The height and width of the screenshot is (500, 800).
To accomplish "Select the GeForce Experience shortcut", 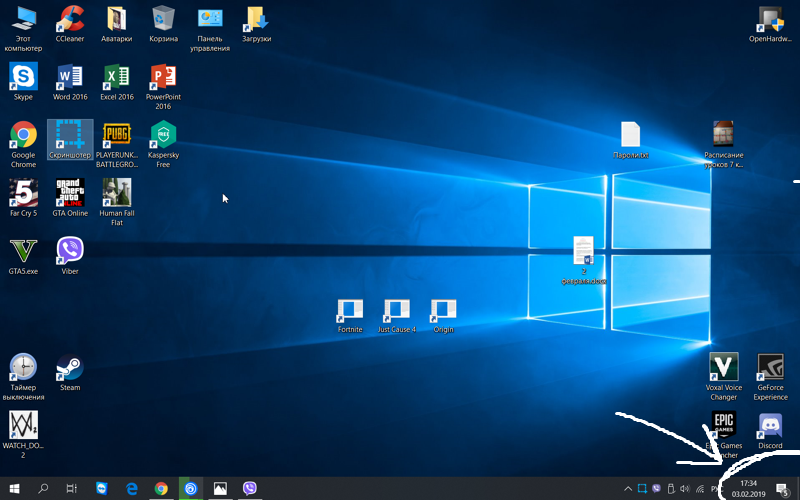I will click(770, 377).
